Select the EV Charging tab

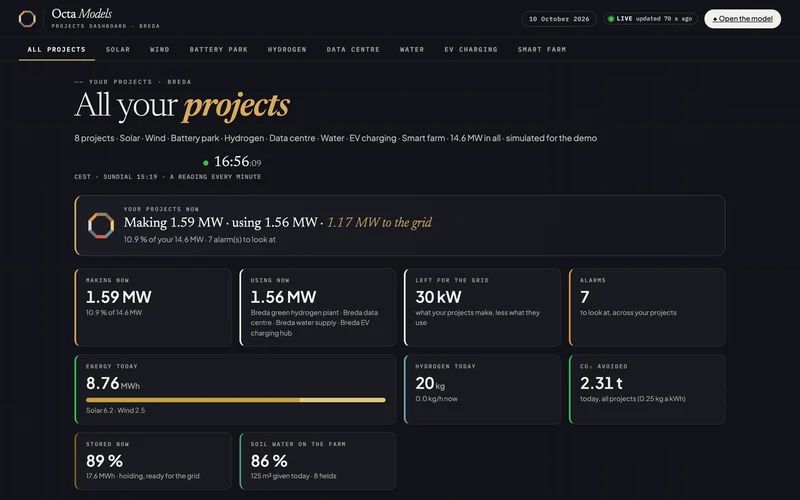(471, 49)
